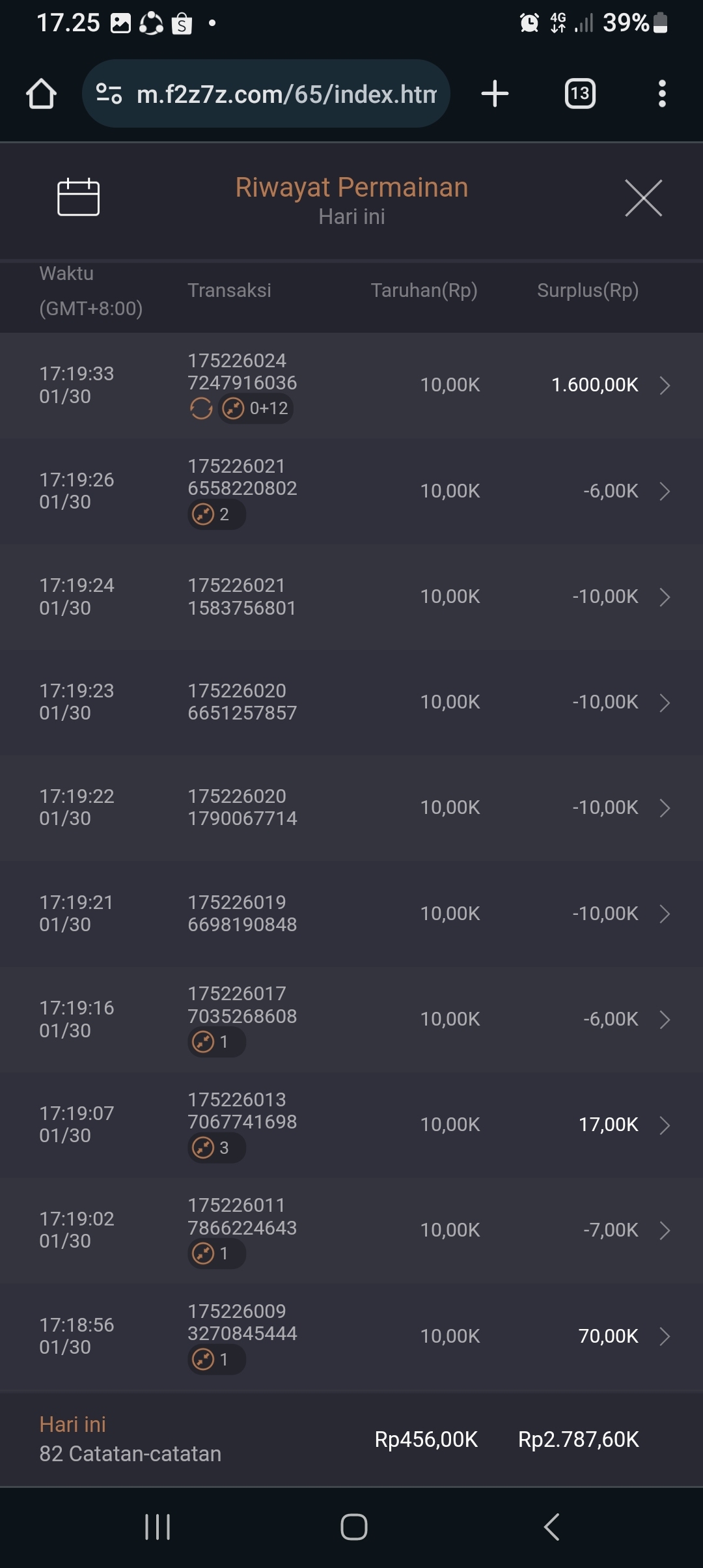703x1568 pixels.
Task: Close the Riwayat Permainan panel
Action: [x=643, y=198]
